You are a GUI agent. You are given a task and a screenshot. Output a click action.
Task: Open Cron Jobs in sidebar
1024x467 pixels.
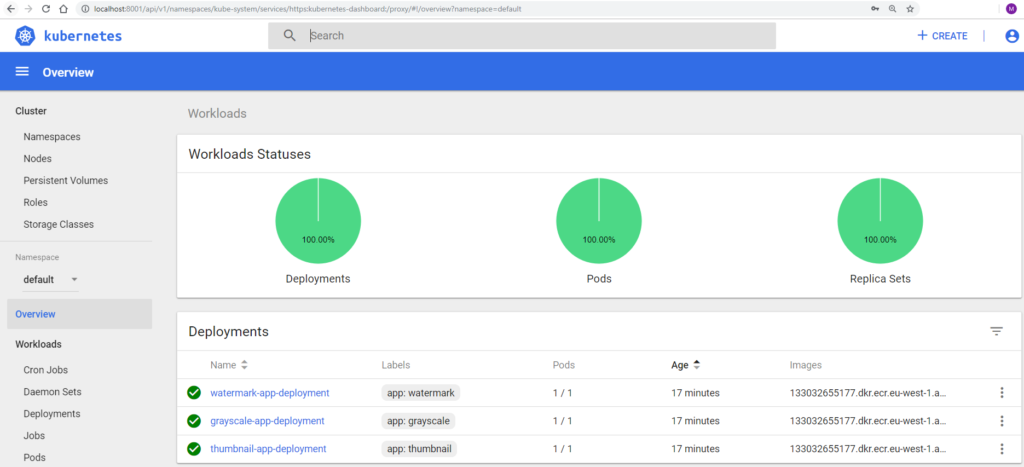pyautogui.click(x=46, y=370)
